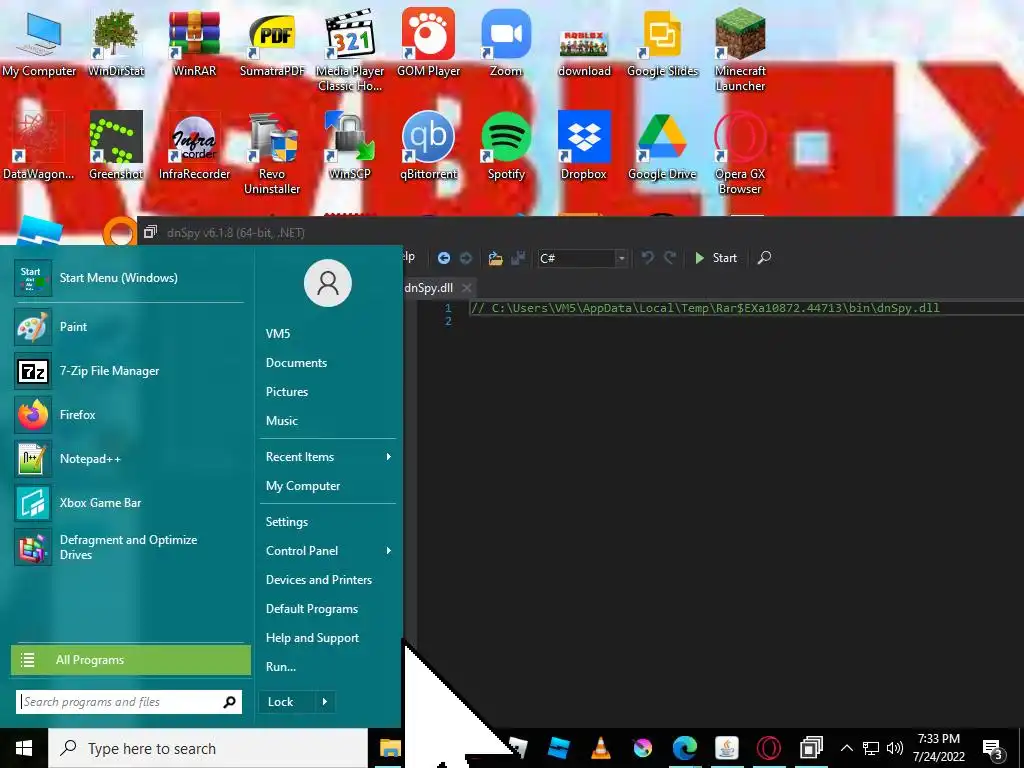Open the WinRAR desktop shortcut
Viewport: 1024px width, 768px height.
[x=194, y=42]
